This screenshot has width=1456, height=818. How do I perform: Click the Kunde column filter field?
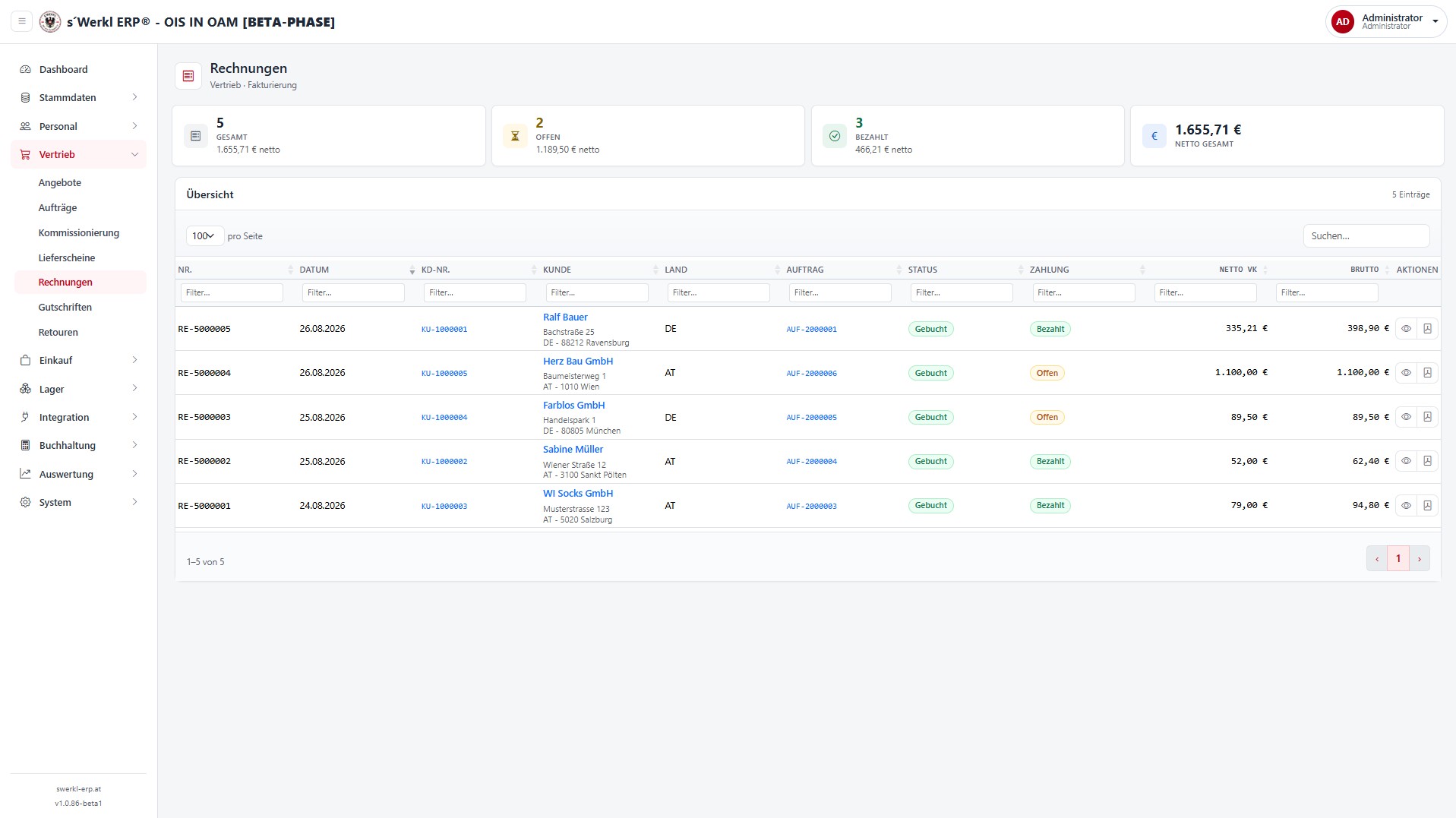coord(597,292)
